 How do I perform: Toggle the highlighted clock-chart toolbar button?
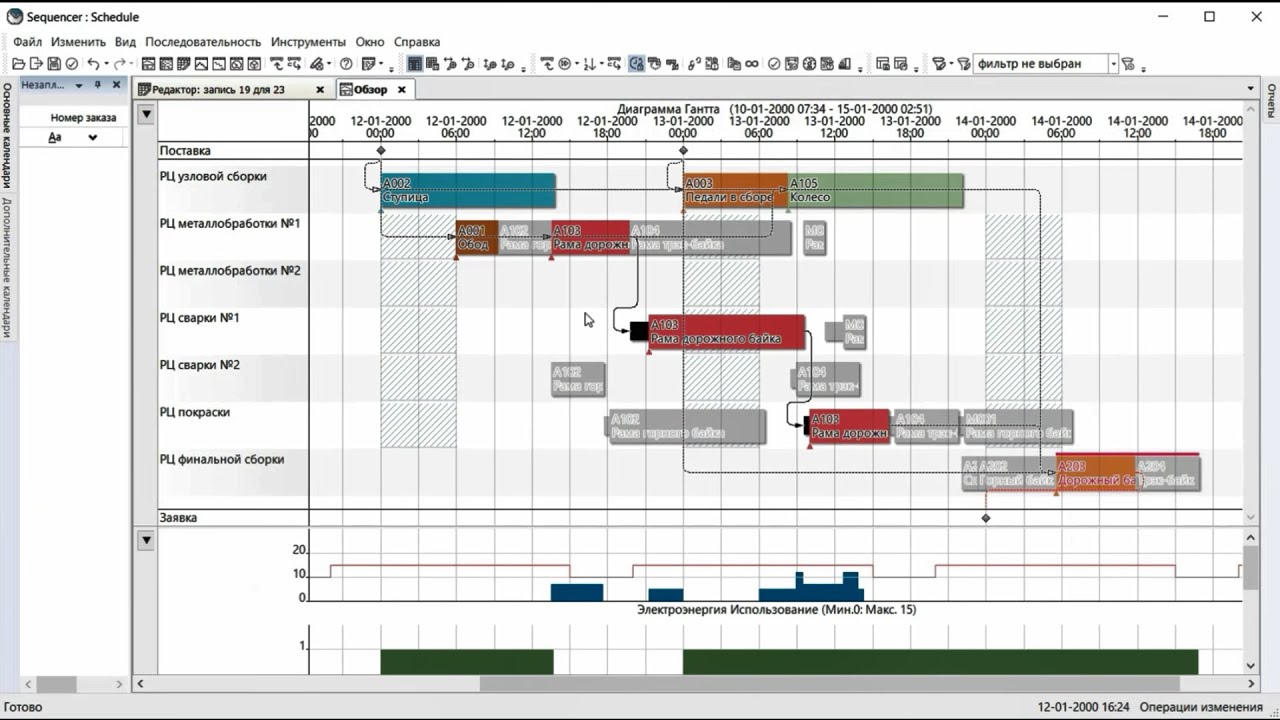[x=636, y=64]
